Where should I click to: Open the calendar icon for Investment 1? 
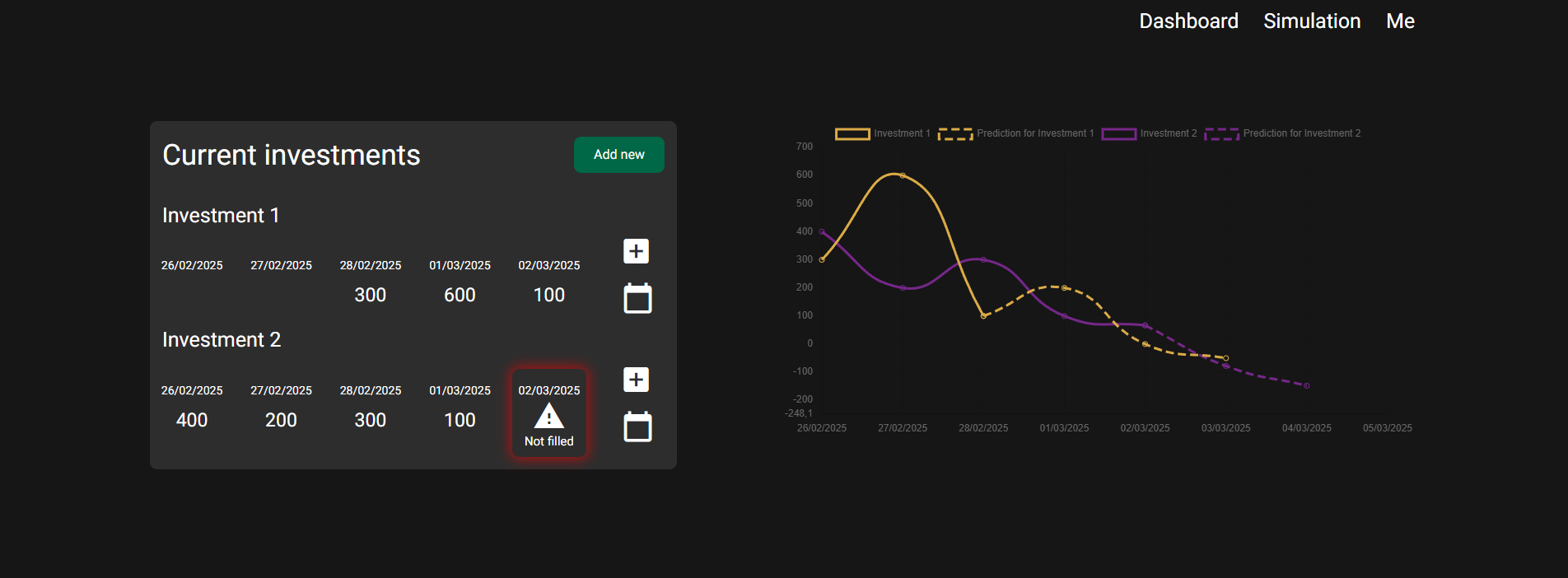coord(637,298)
